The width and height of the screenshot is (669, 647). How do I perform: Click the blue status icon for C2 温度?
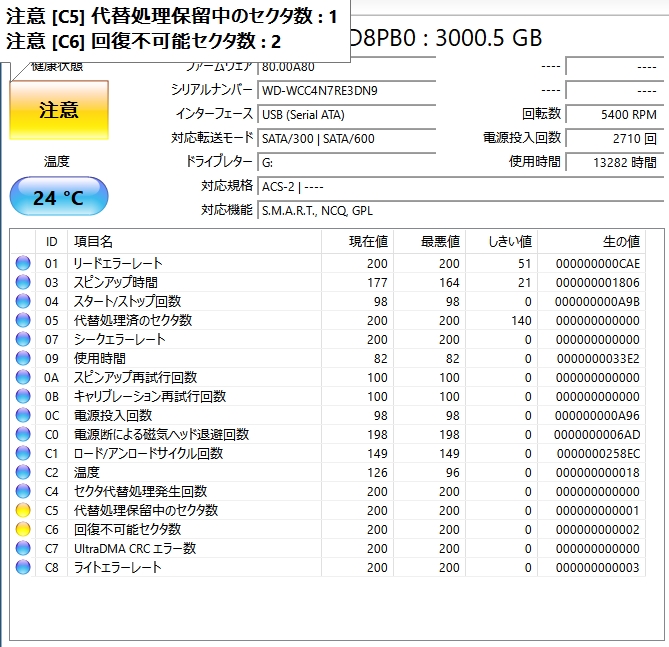point(23,472)
